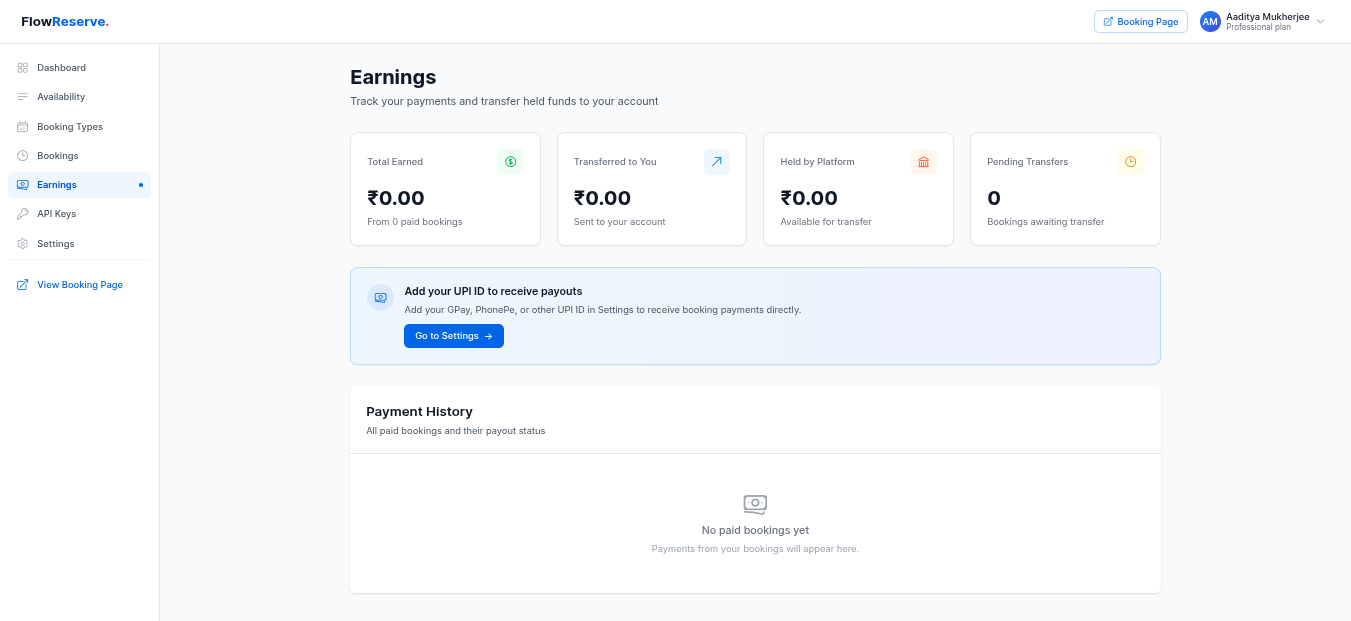Image resolution: width=1351 pixels, height=621 pixels.
Task: Click the Booking Page button in header
Action: point(1140,21)
